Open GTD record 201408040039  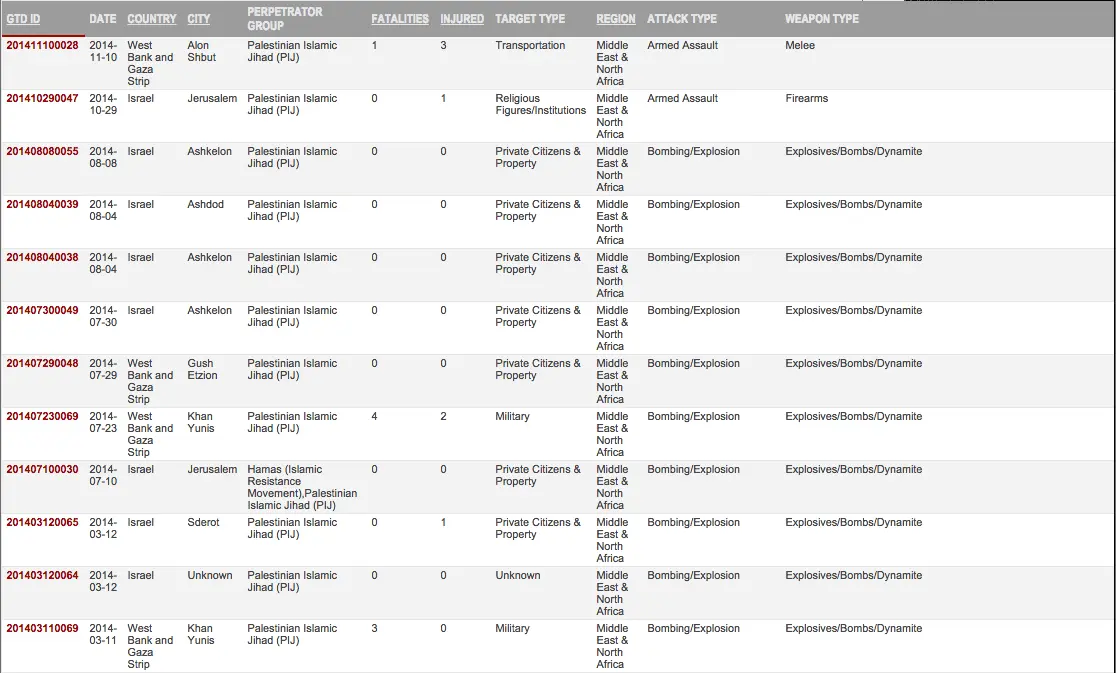pyautogui.click(x=42, y=205)
